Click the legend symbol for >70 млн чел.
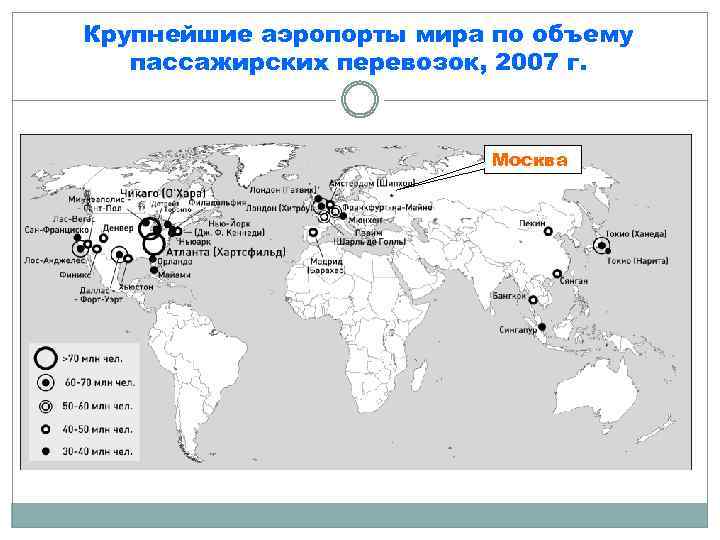The height and width of the screenshot is (540, 720). [x=45, y=357]
